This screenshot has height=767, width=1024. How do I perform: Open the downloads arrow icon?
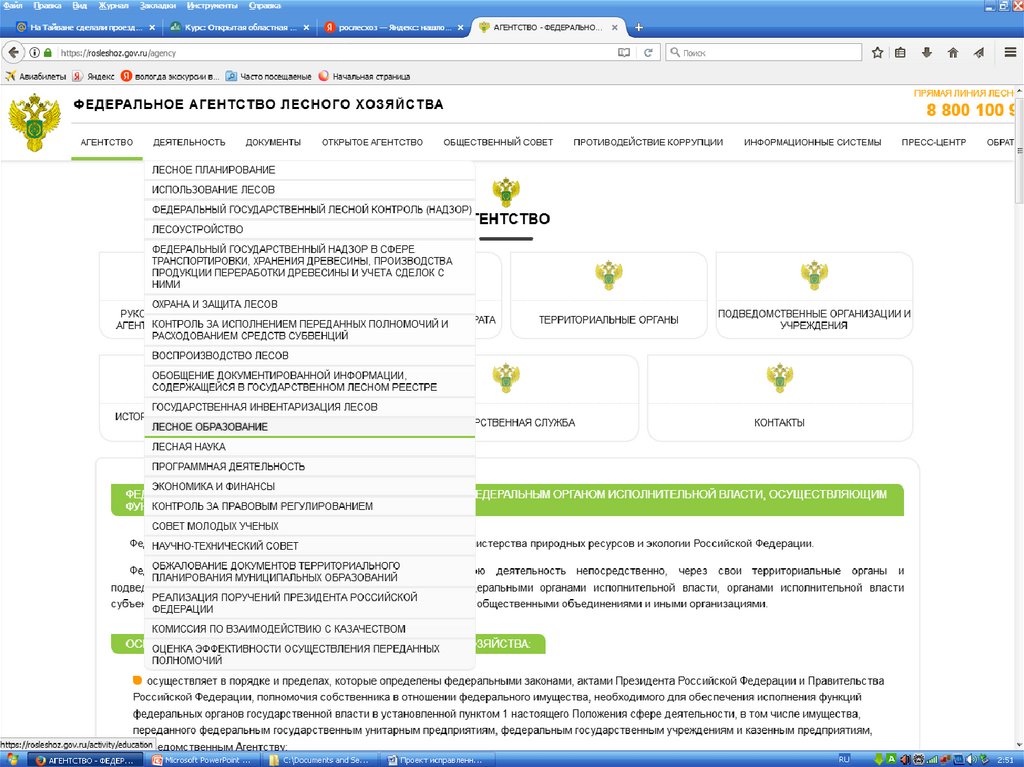(x=927, y=53)
